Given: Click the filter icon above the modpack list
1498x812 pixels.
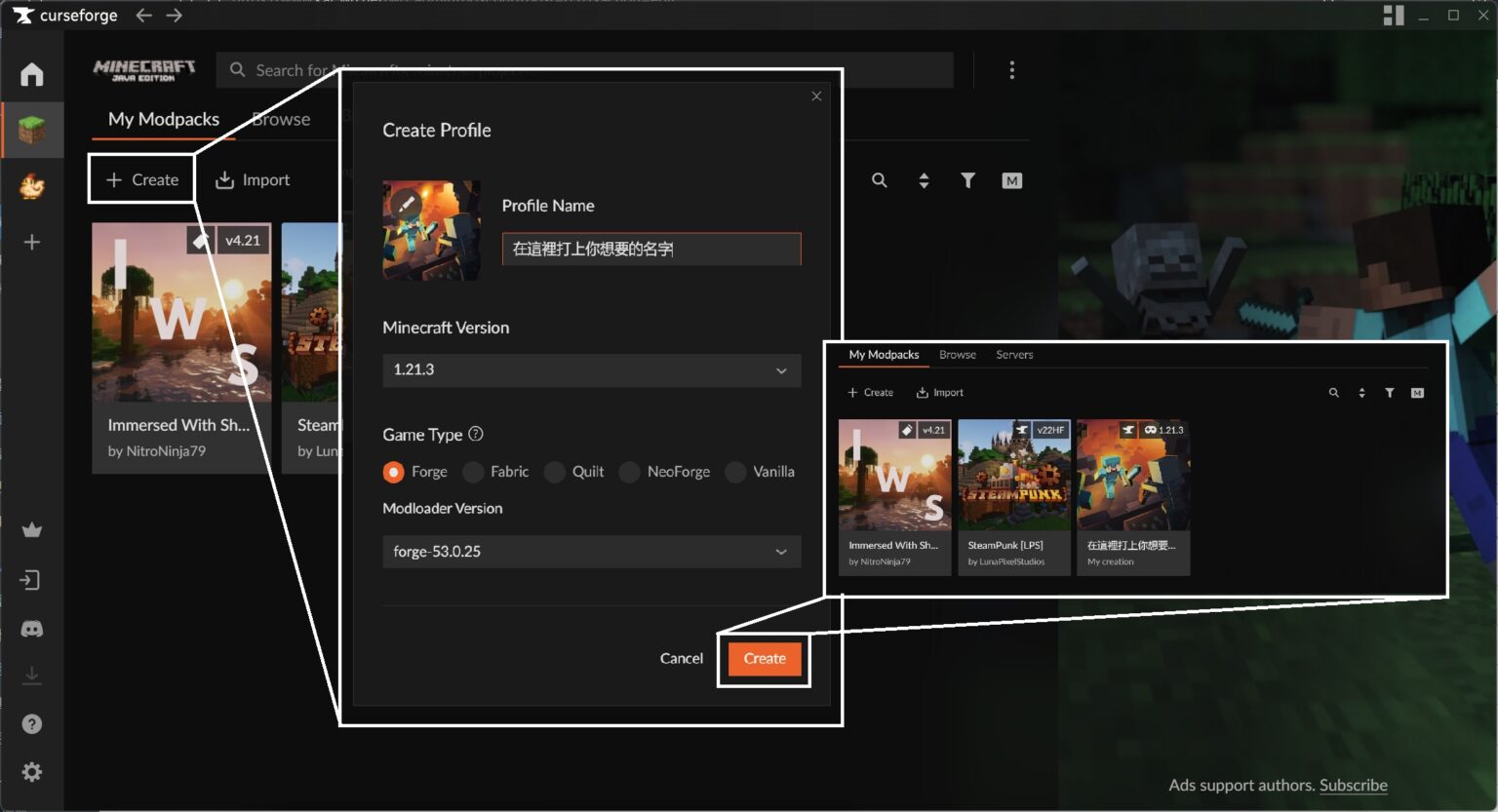Looking at the screenshot, I should (966, 180).
